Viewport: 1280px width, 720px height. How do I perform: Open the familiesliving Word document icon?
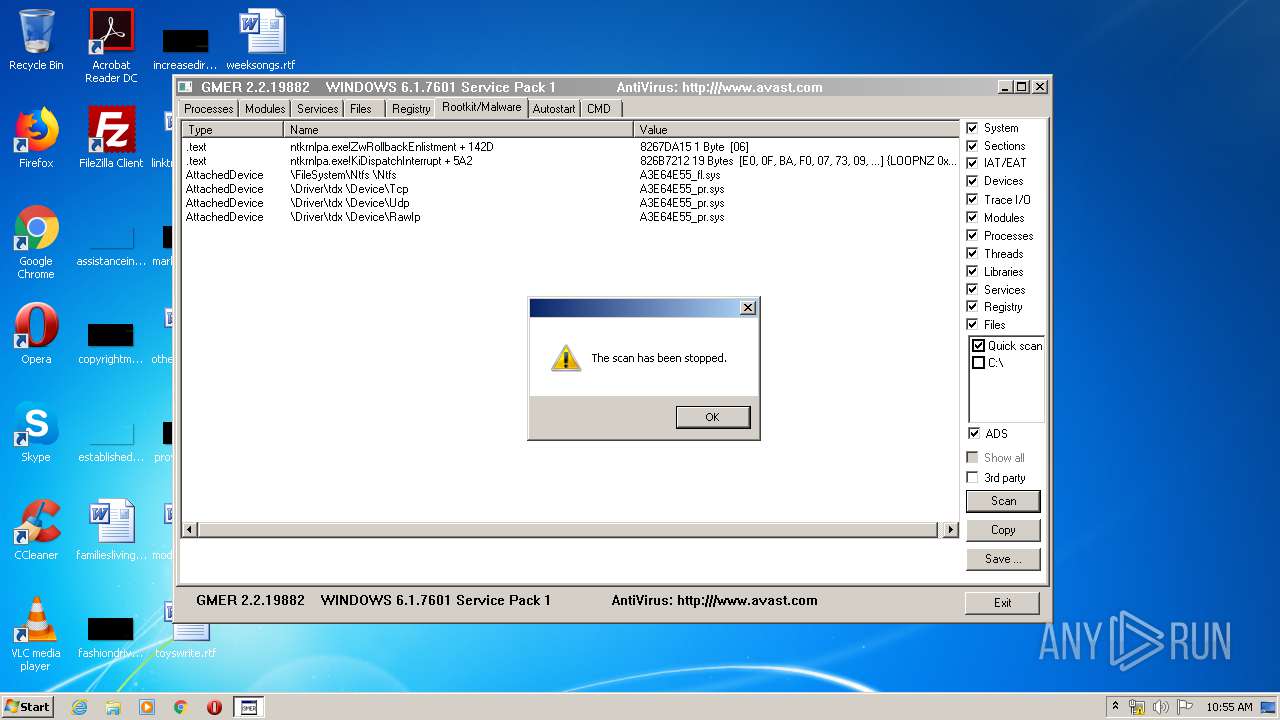111,530
